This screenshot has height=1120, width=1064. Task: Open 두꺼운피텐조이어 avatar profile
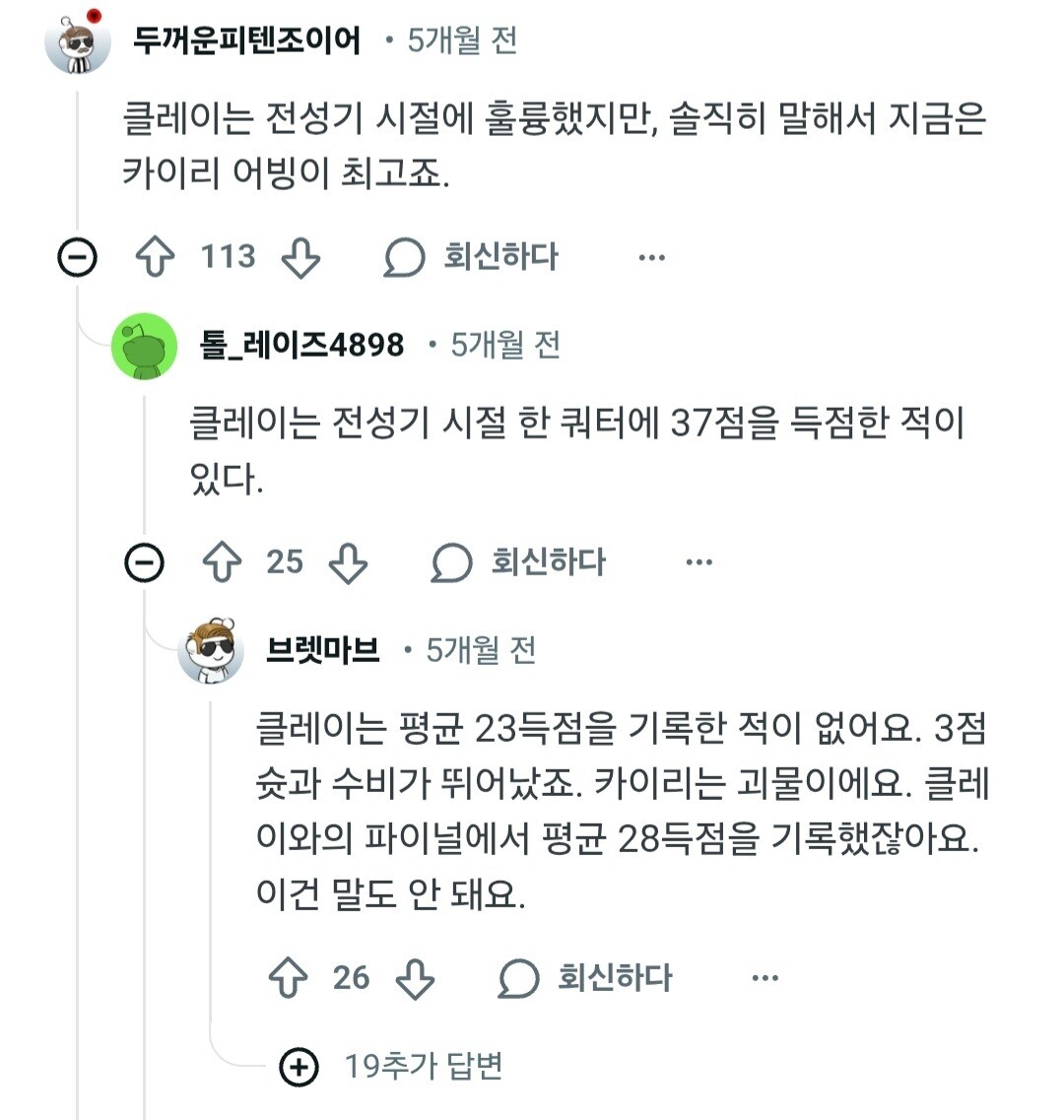tap(78, 41)
